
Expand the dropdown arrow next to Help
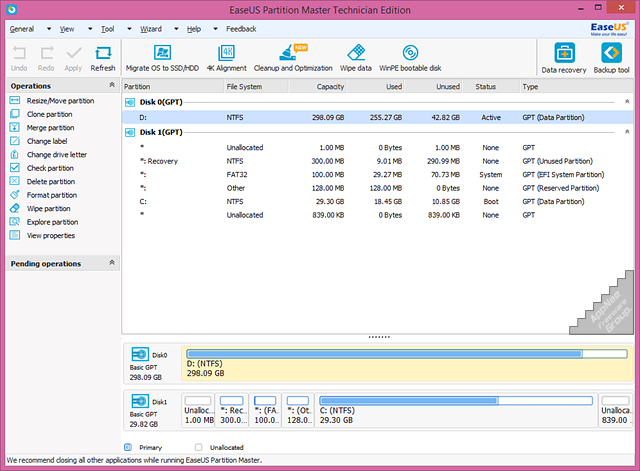tap(216, 29)
